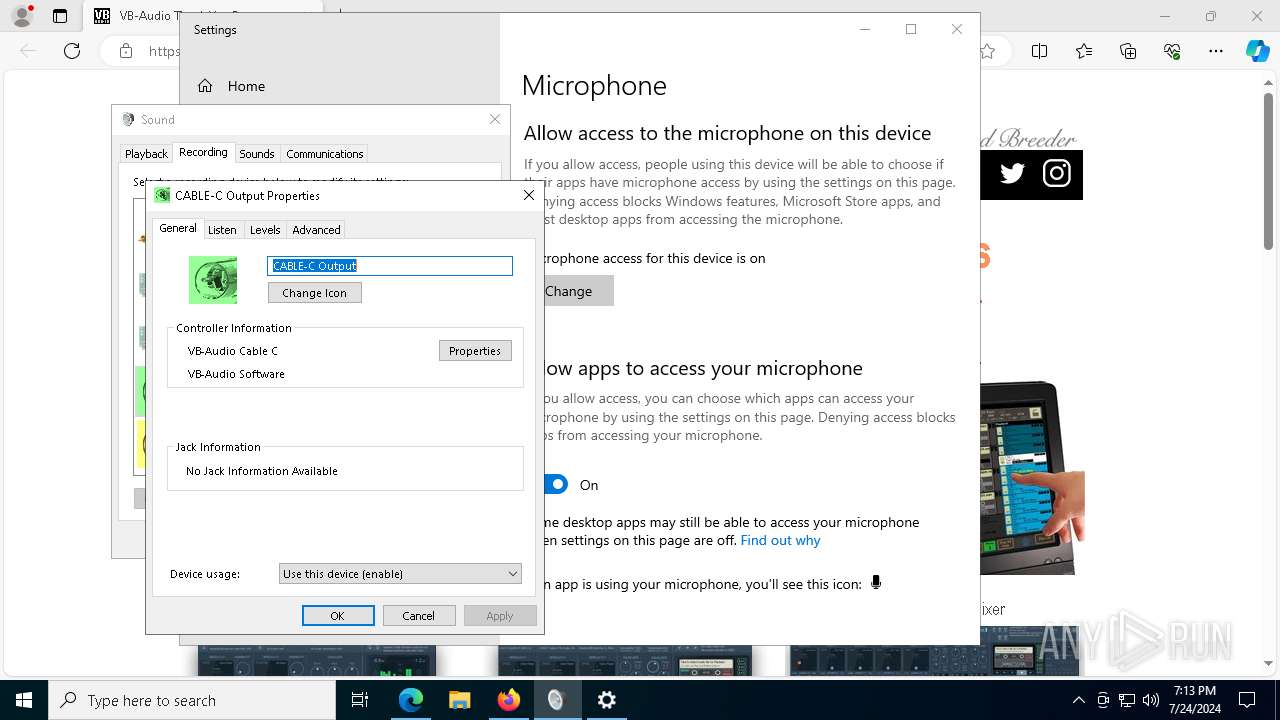Open Instagram icon on the webpage
Screen dimensions: 1280x720
[1057, 174]
